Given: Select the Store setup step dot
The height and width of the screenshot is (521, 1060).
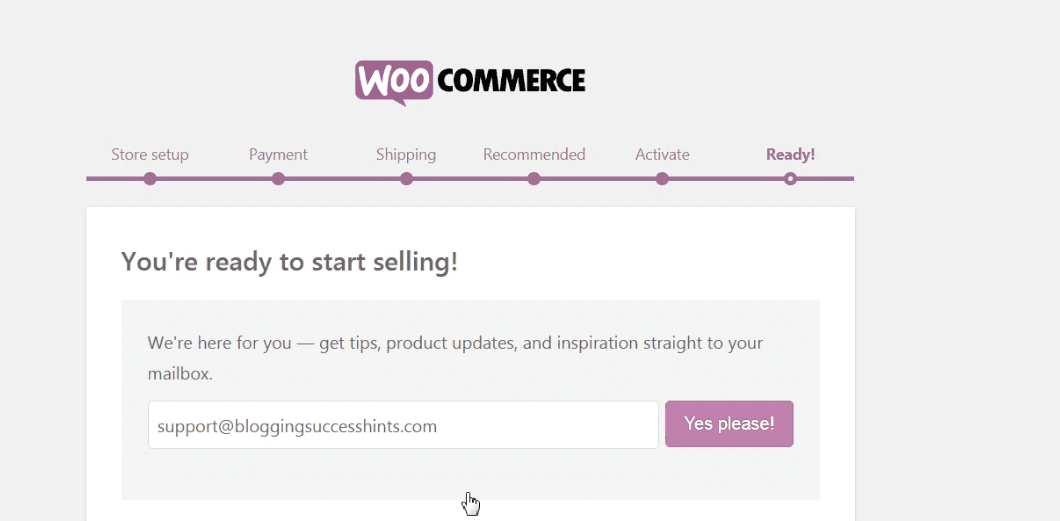Looking at the screenshot, I should [x=150, y=179].
